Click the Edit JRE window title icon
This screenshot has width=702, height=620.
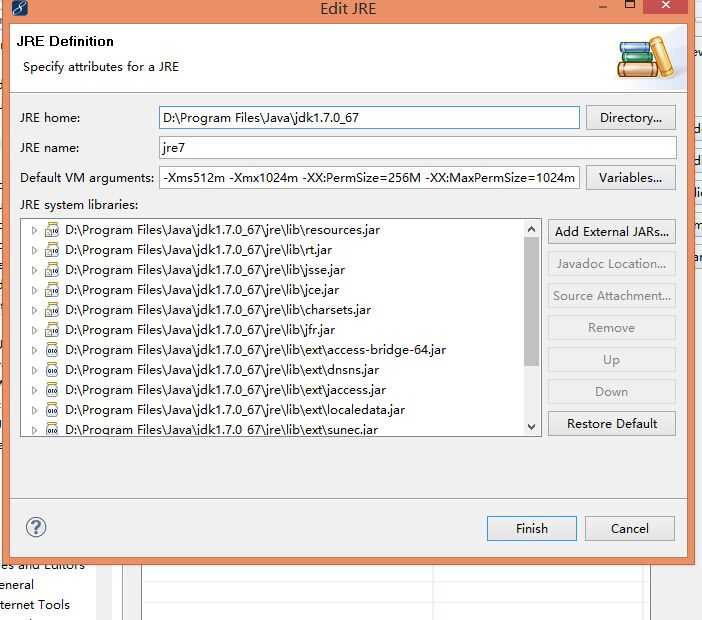click(x=20, y=8)
